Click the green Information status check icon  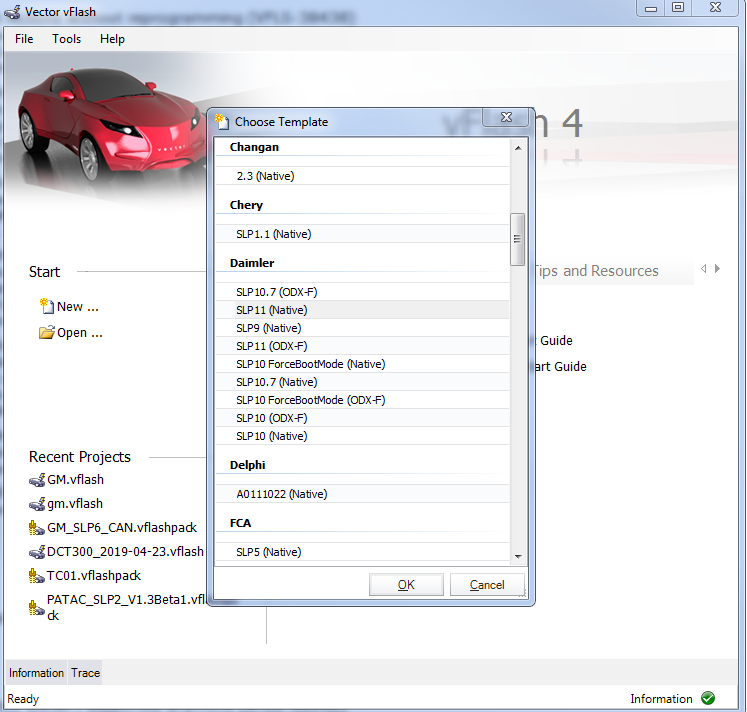(x=708, y=699)
